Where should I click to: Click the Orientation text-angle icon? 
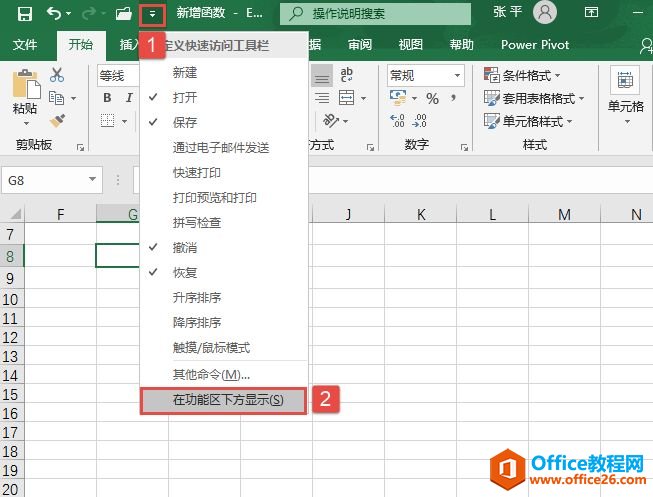click(331, 121)
